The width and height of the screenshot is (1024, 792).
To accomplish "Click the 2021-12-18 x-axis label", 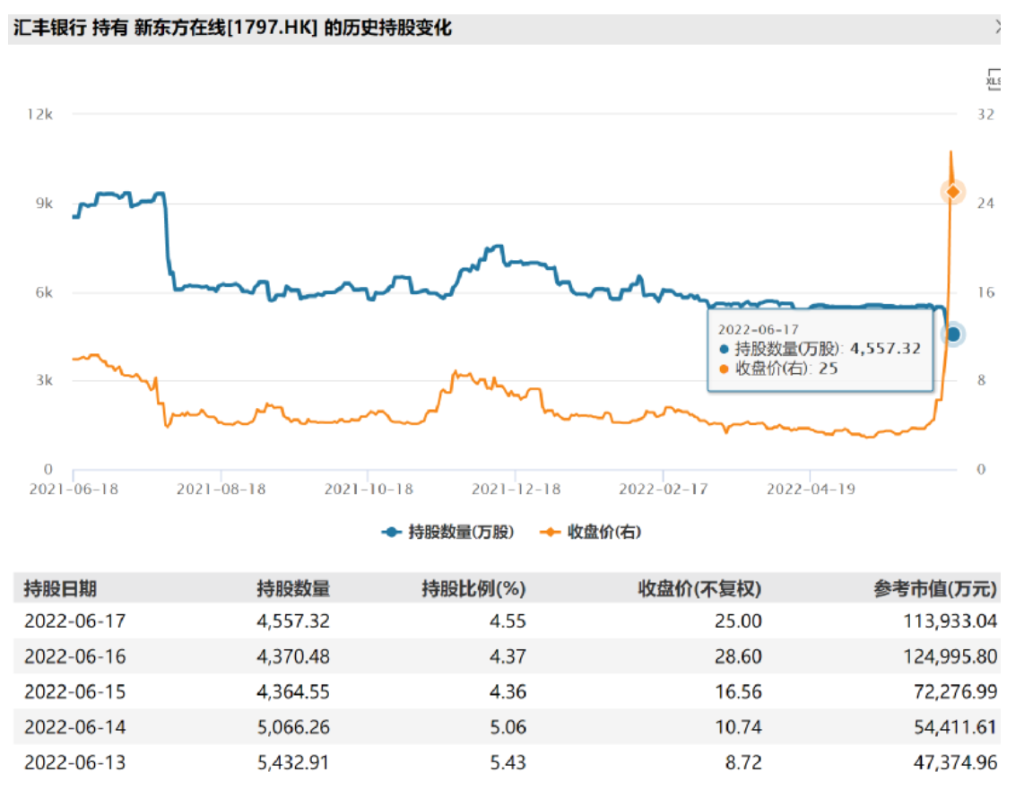I will (516, 489).
